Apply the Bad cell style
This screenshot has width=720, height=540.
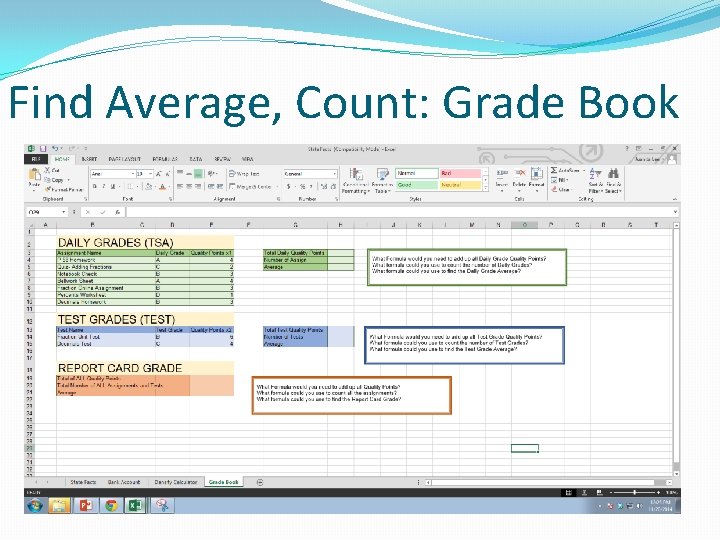pos(460,174)
